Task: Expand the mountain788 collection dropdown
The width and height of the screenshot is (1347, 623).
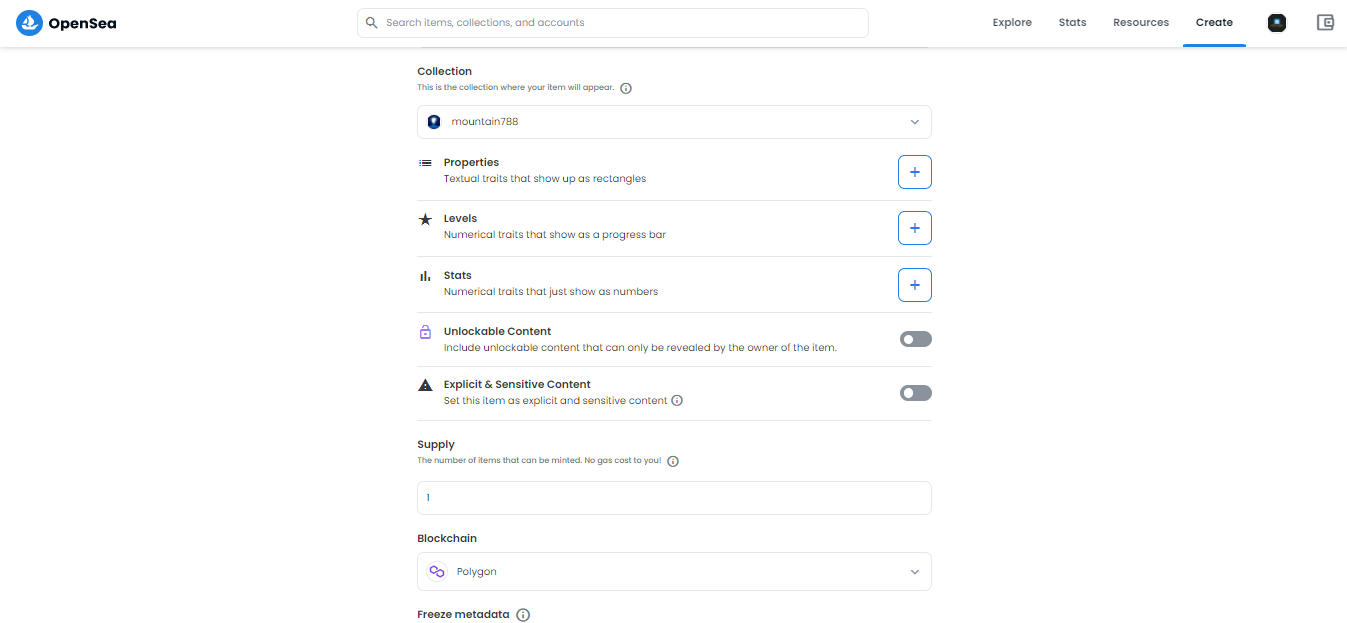Action: [x=674, y=122]
